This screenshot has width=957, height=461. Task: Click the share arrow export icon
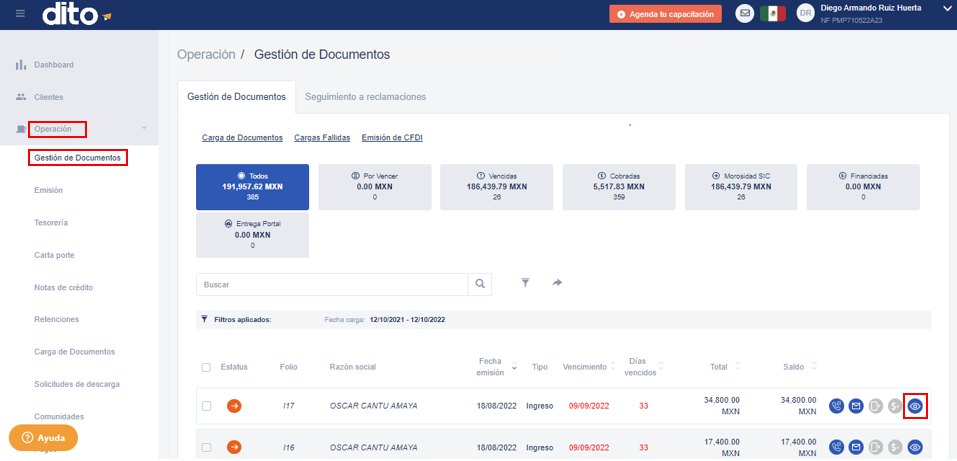pyautogui.click(x=557, y=283)
